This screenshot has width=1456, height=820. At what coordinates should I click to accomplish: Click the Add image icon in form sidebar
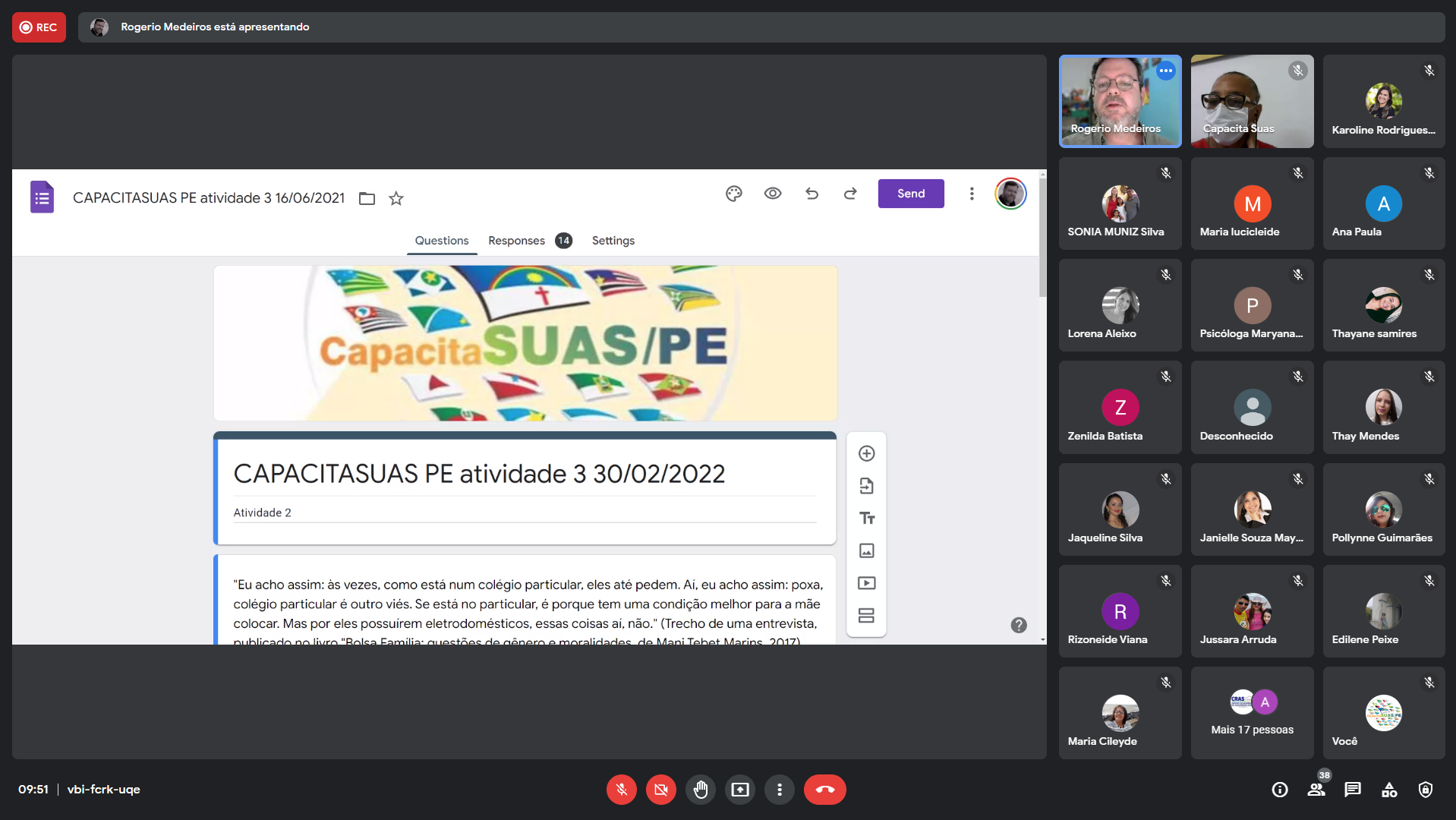pos(866,550)
